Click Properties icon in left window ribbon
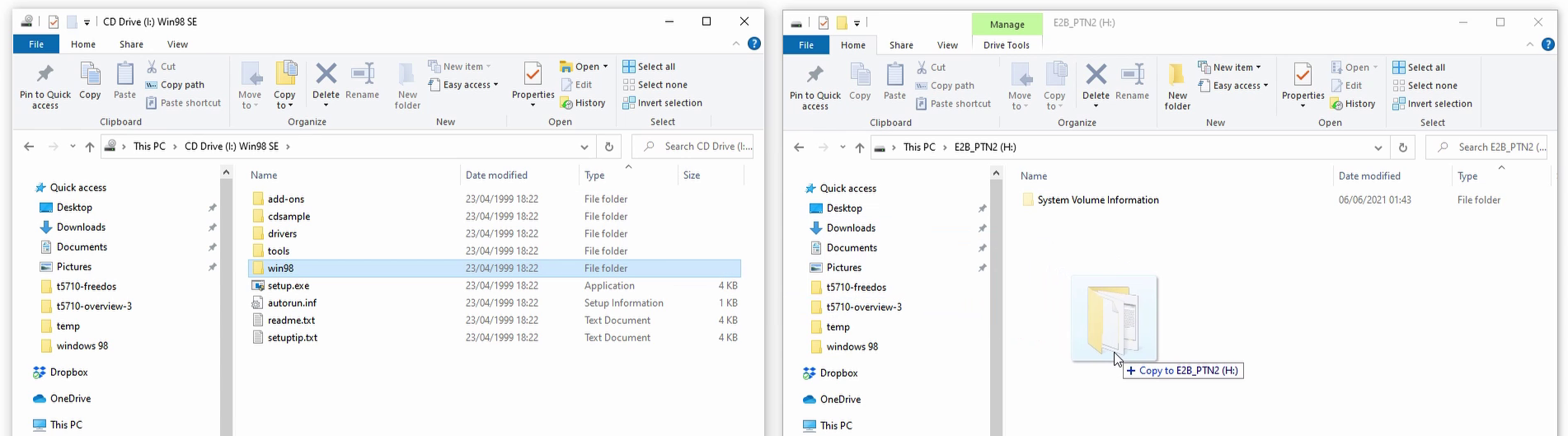The height and width of the screenshot is (436, 1568). [x=533, y=75]
